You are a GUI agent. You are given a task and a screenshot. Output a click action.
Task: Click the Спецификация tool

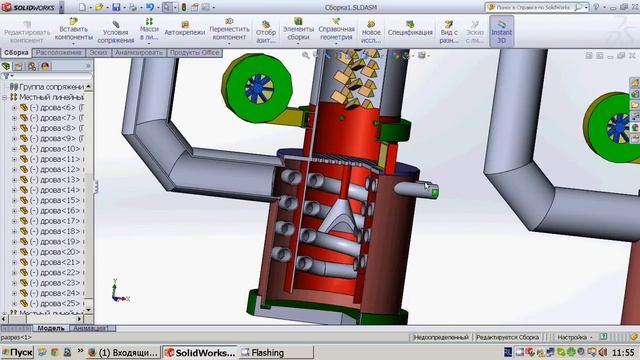coord(410,29)
